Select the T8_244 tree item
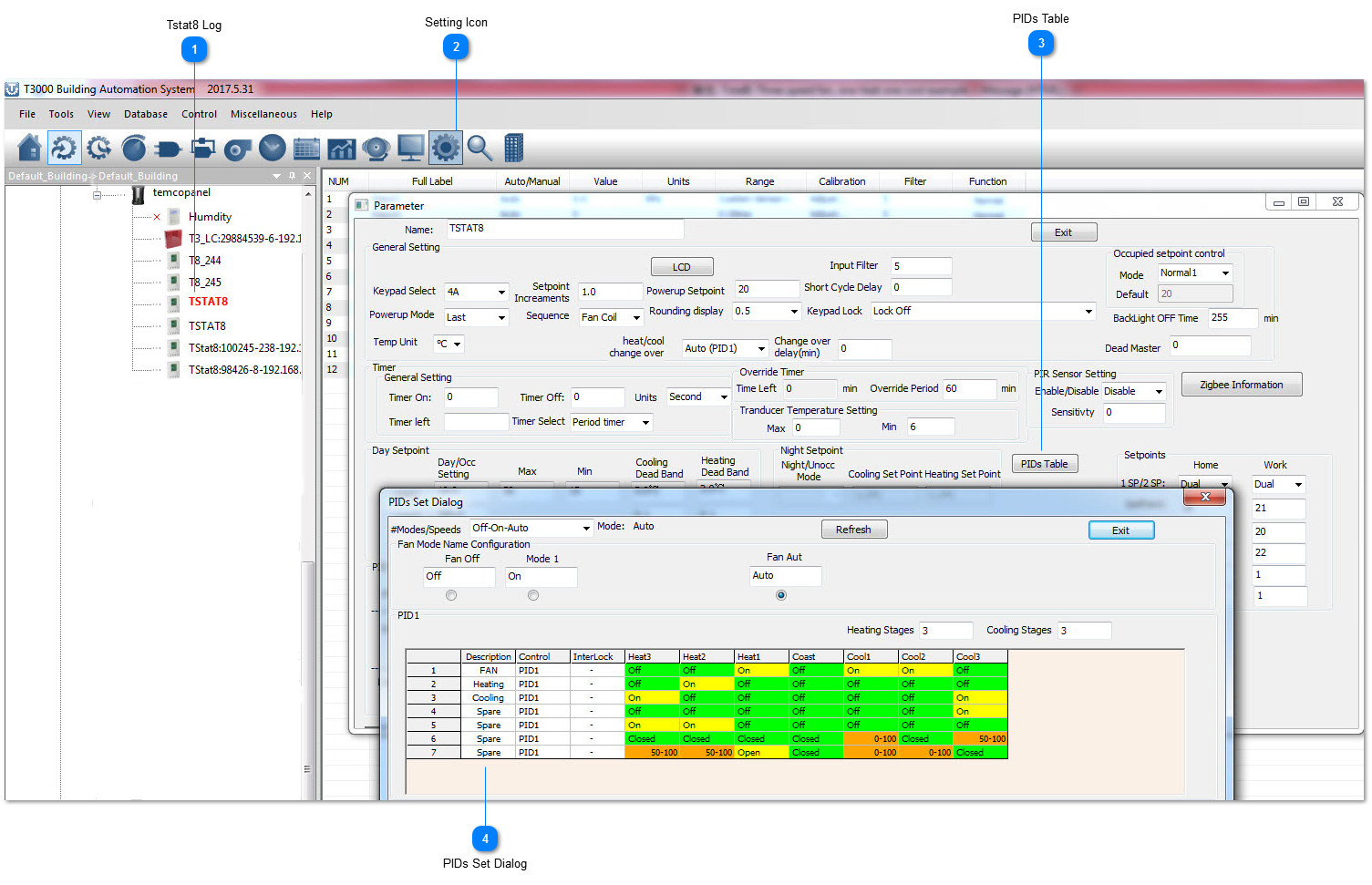The height and width of the screenshot is (885, 1372). pyautogui.click(x=205, y=261)
